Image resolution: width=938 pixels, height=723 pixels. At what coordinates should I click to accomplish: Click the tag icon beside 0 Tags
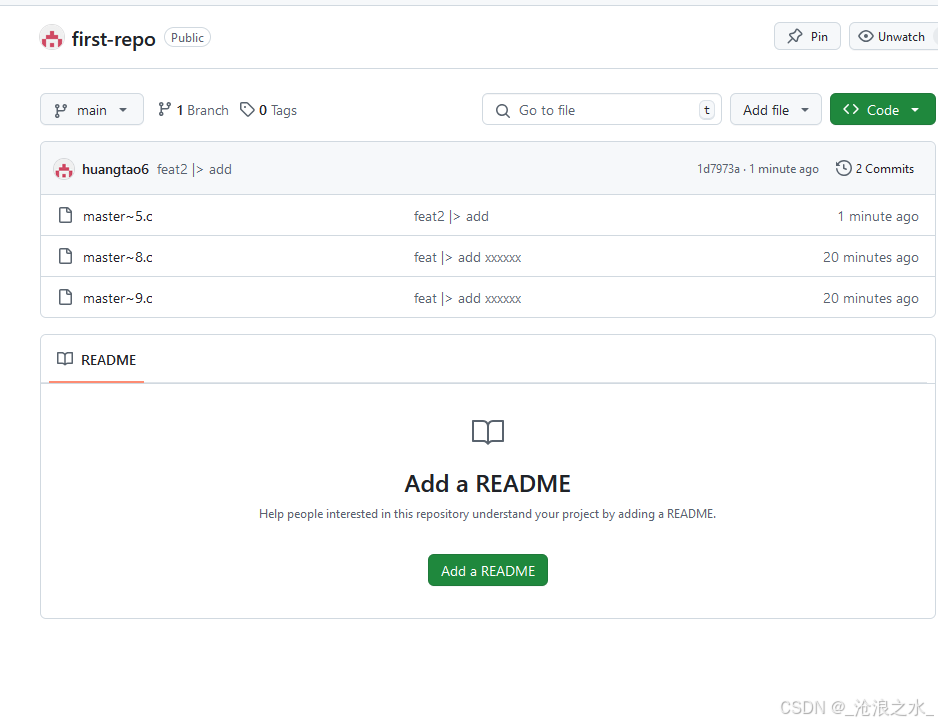point(247,109)
